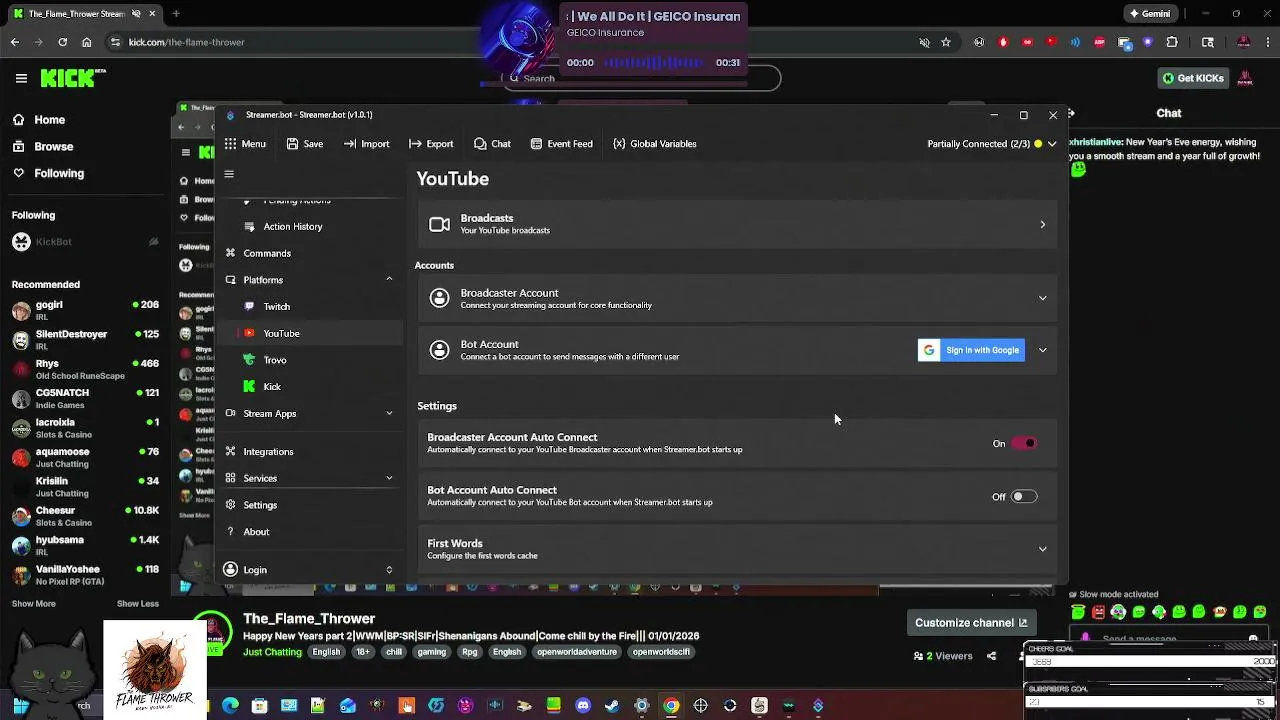
Task: Open Chrome's three-dot menu
Action: pos(1268,42)
